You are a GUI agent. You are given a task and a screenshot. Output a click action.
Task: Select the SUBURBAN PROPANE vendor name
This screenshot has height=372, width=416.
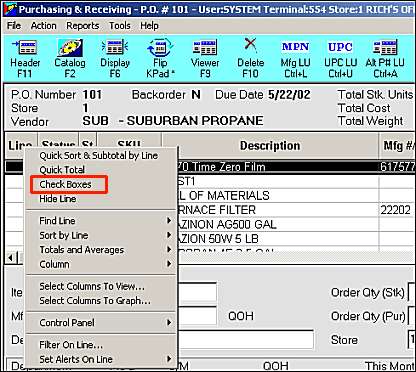tap(195, 121)
